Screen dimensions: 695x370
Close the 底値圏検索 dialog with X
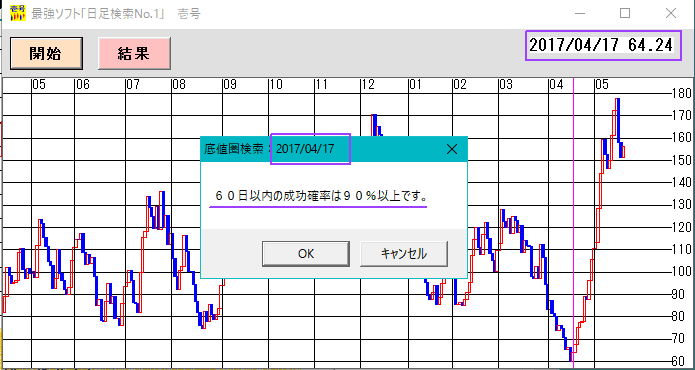[452, 149]
